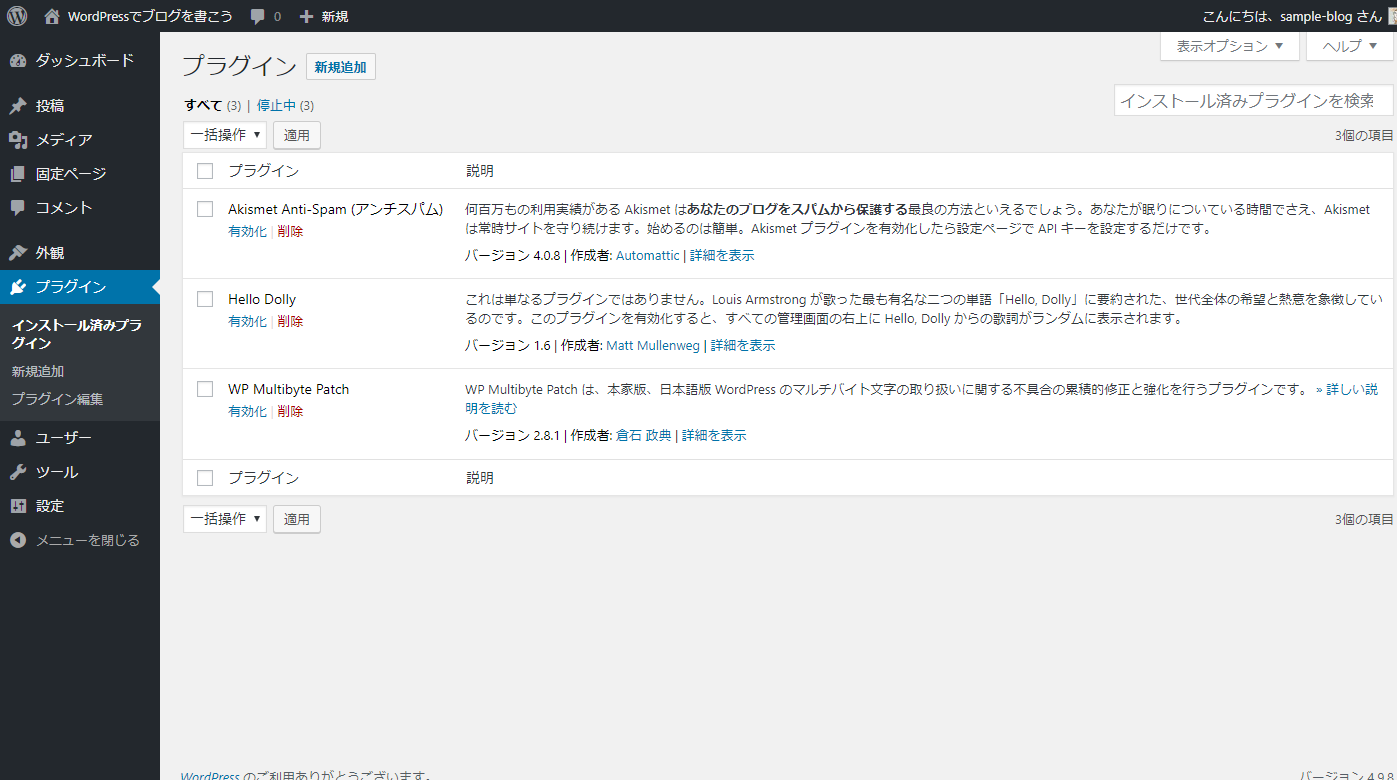Click the メディア media icon
The width and height of the screenshot is (1397, 780).
click(x=18, y=140)
